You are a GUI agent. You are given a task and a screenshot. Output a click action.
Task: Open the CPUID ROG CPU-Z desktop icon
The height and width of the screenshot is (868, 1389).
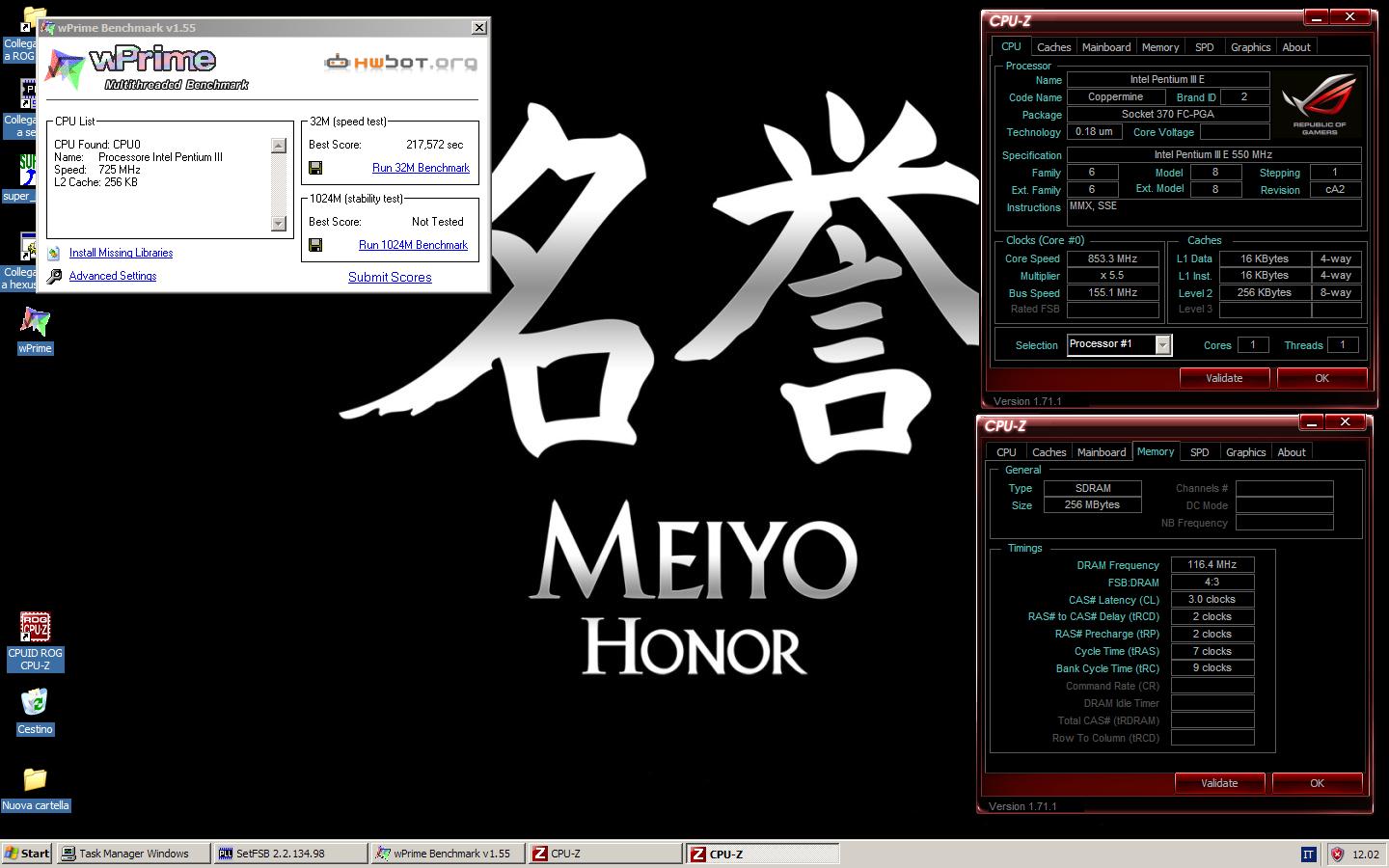(35, 641)
